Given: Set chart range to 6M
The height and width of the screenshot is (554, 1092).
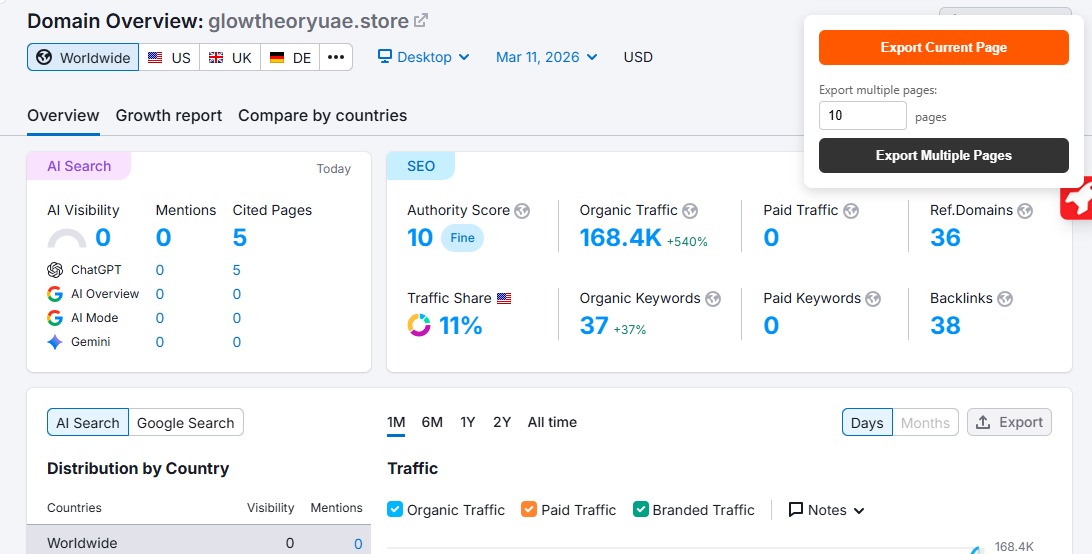Looking at the screenshot, I should pyautogui.click(x=432, y=422).
